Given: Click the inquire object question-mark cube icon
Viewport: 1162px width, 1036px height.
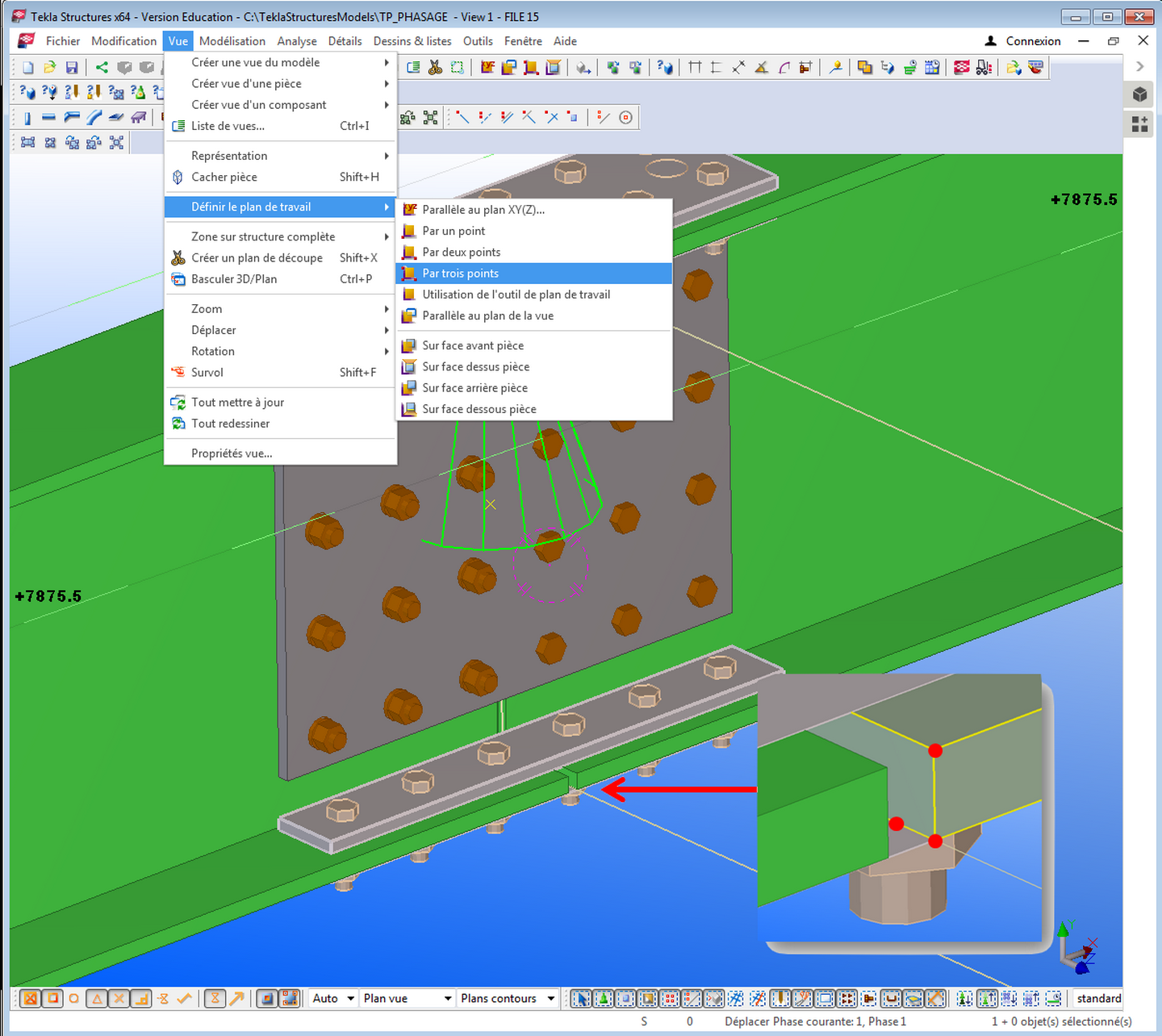Looking at the screenshot, I should [x=665, y=68].
